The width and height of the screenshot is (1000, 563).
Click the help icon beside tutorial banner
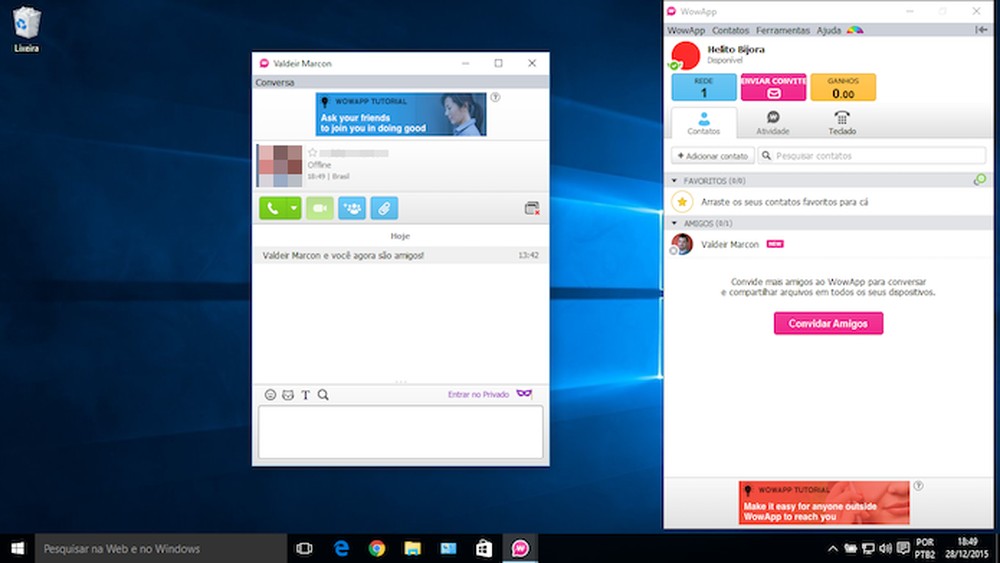(496, 98)
